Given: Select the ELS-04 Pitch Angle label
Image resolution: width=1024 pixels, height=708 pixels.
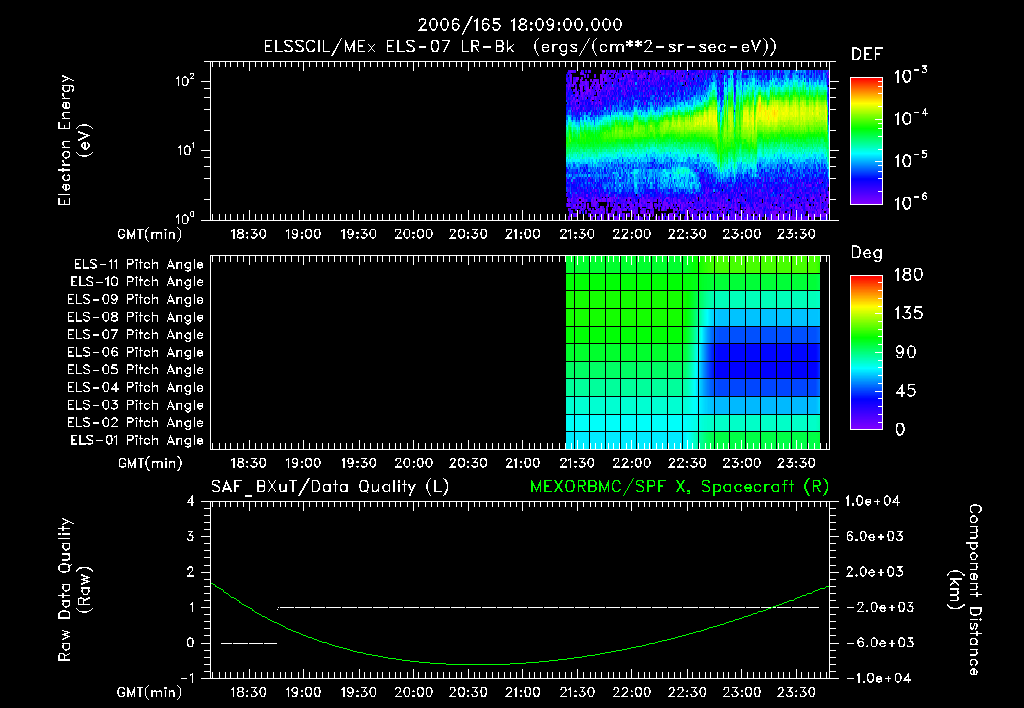Looking at the screenshot, I should click(x=136, y=387).
